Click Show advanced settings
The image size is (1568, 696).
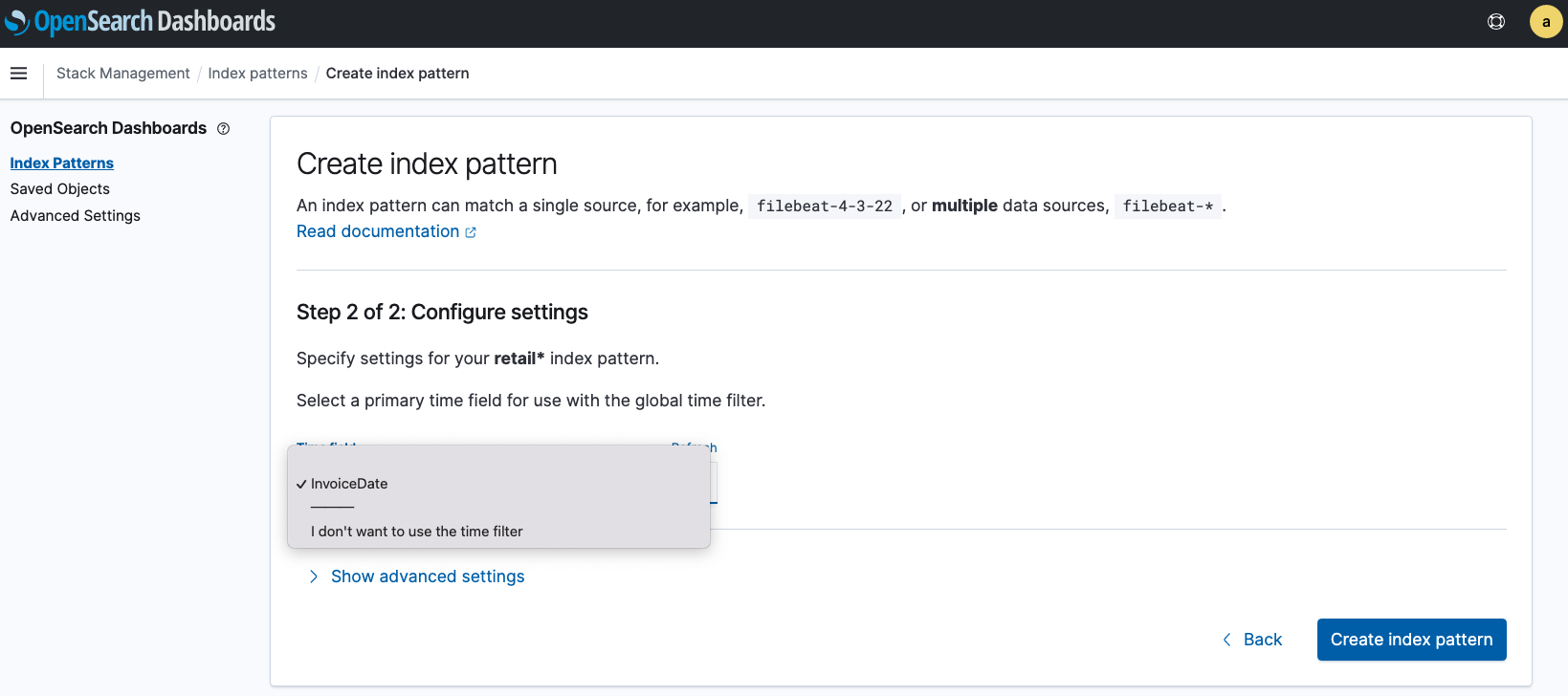coord(428,576)
